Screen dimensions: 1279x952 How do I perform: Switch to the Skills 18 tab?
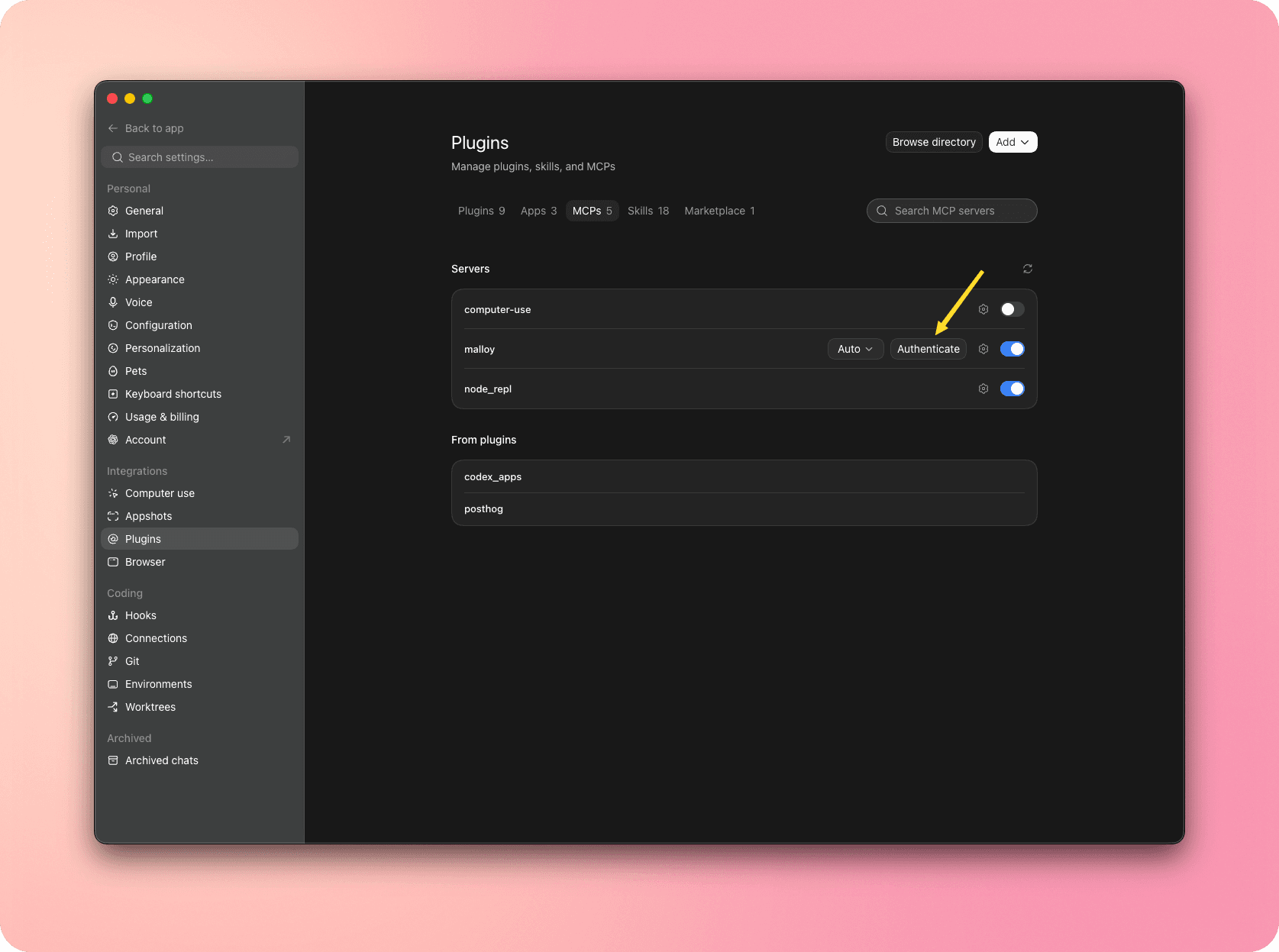pyautogui.click(x=648, y=211)
